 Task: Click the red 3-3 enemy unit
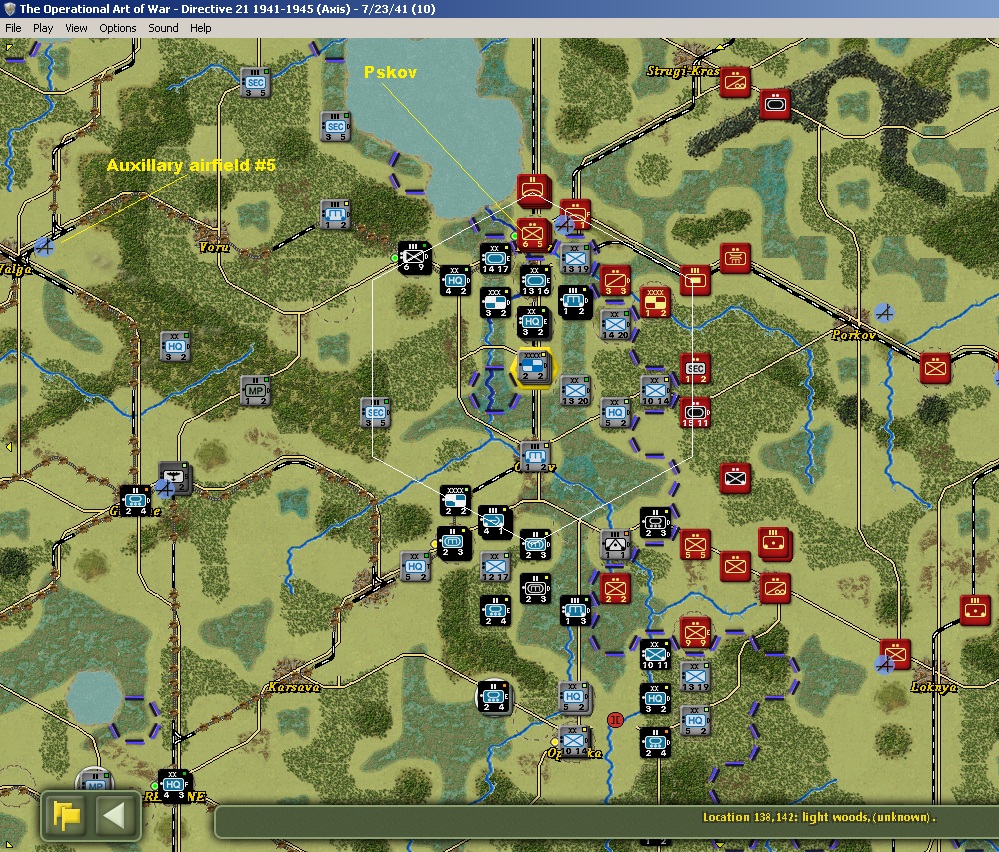615,280
